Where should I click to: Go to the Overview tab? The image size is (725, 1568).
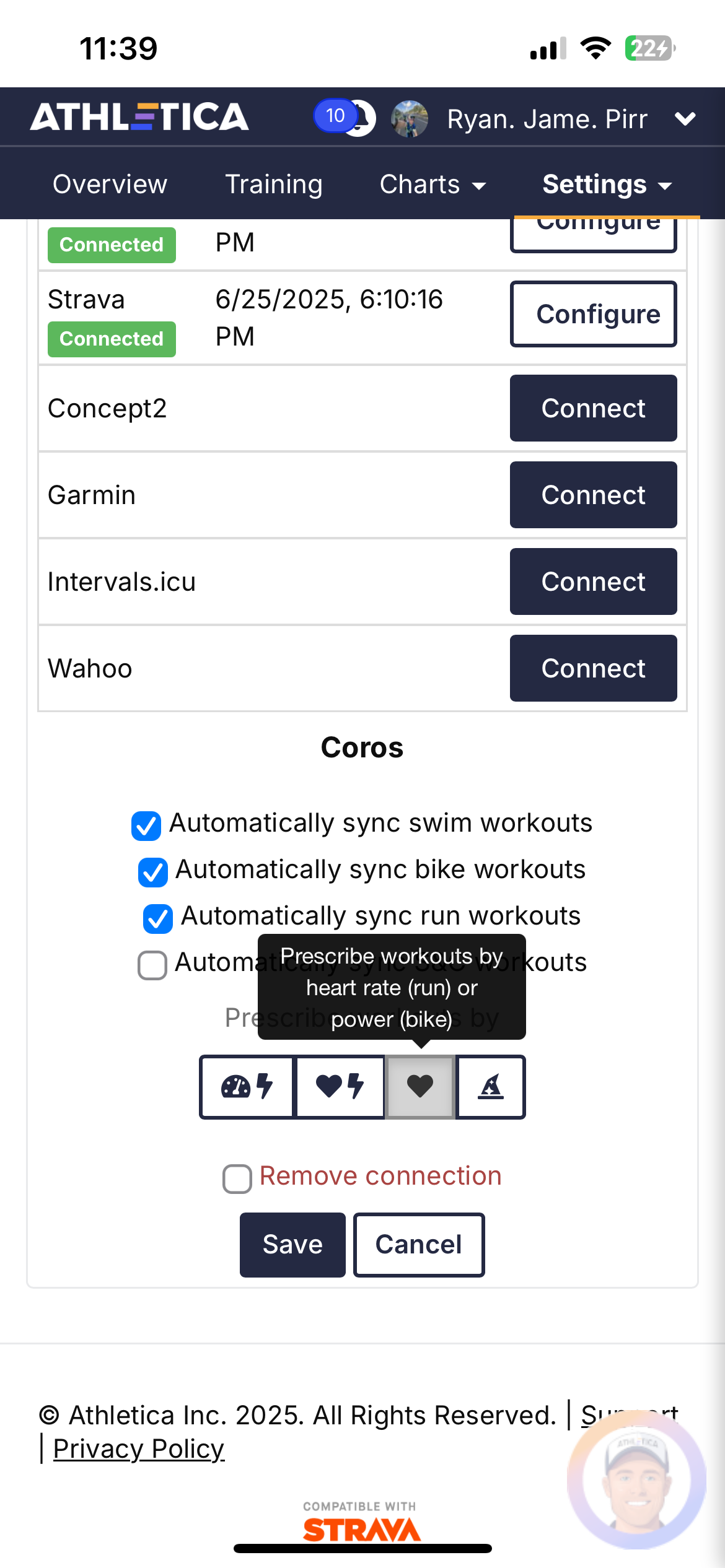tap(110, 184)
